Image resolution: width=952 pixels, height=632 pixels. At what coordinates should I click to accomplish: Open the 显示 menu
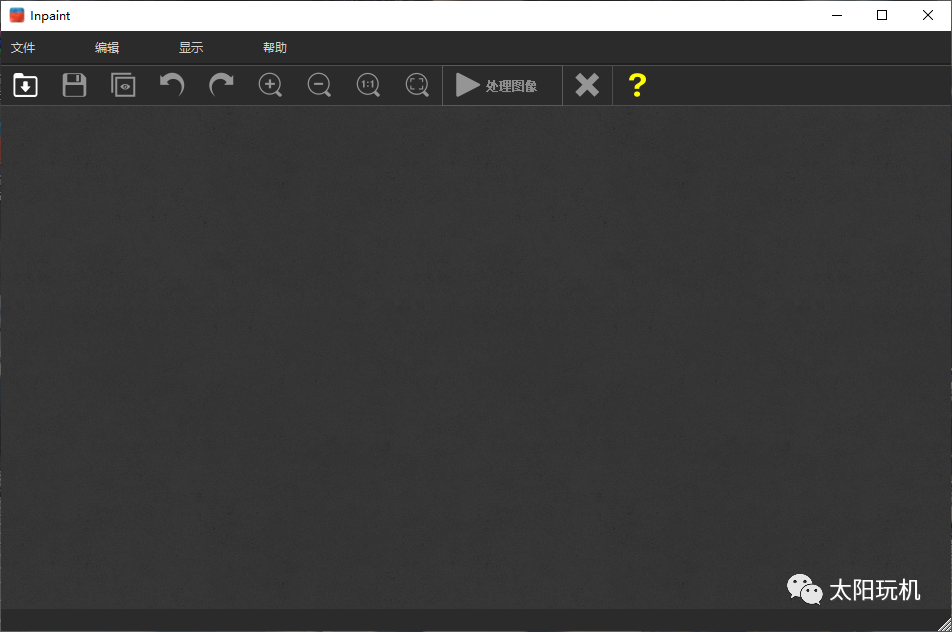[191, 47]
